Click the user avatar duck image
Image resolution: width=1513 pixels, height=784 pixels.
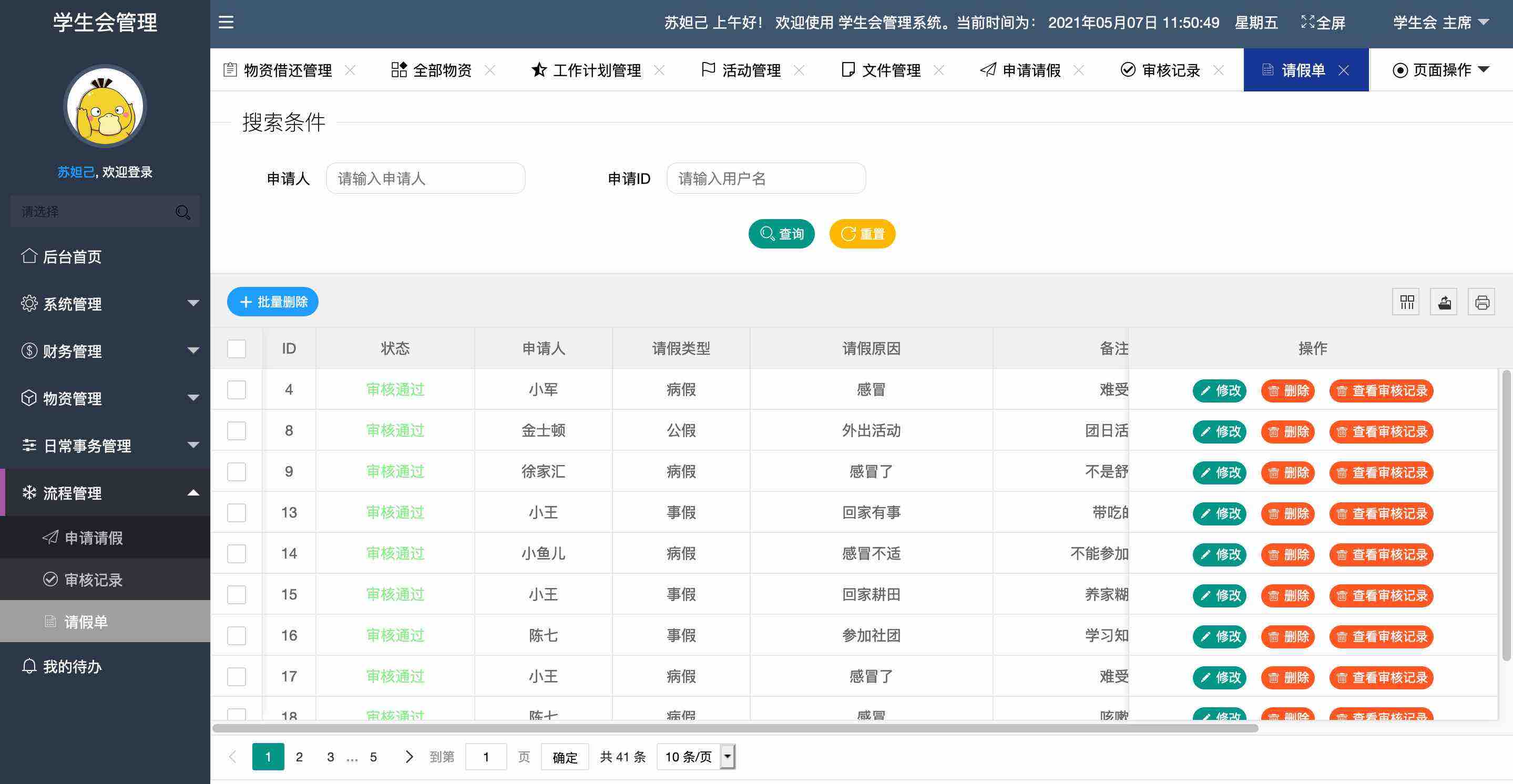tap(105, 107)
